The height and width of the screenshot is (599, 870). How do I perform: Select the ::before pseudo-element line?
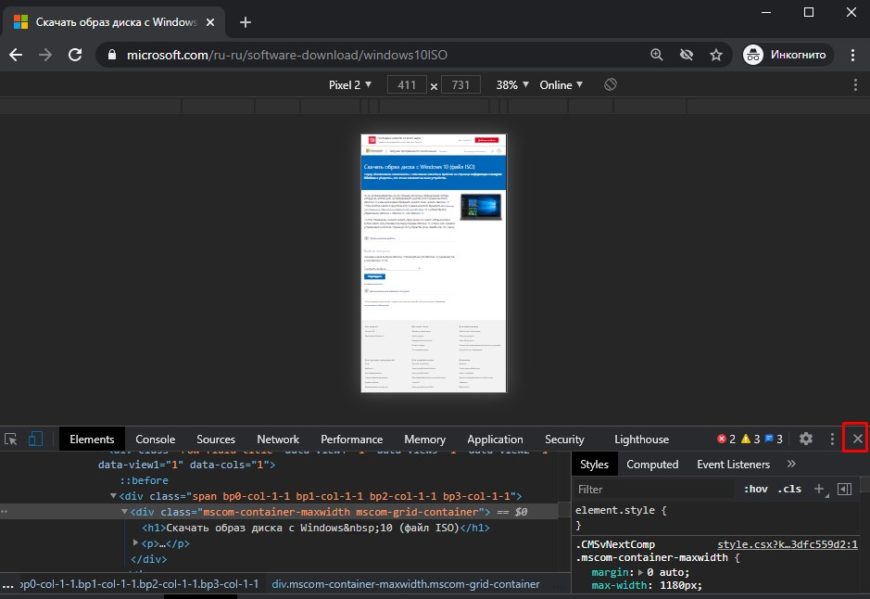[144, 480]
